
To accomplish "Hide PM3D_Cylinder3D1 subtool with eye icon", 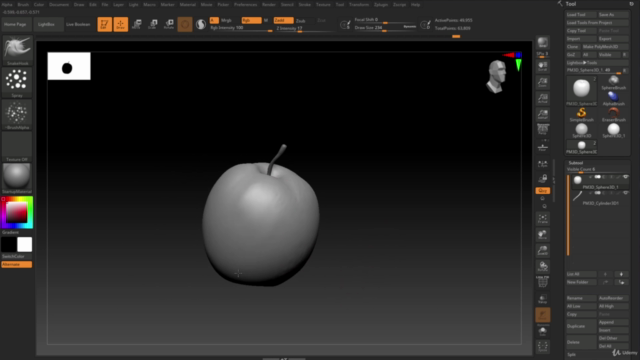I will click(x=625, y=193).
